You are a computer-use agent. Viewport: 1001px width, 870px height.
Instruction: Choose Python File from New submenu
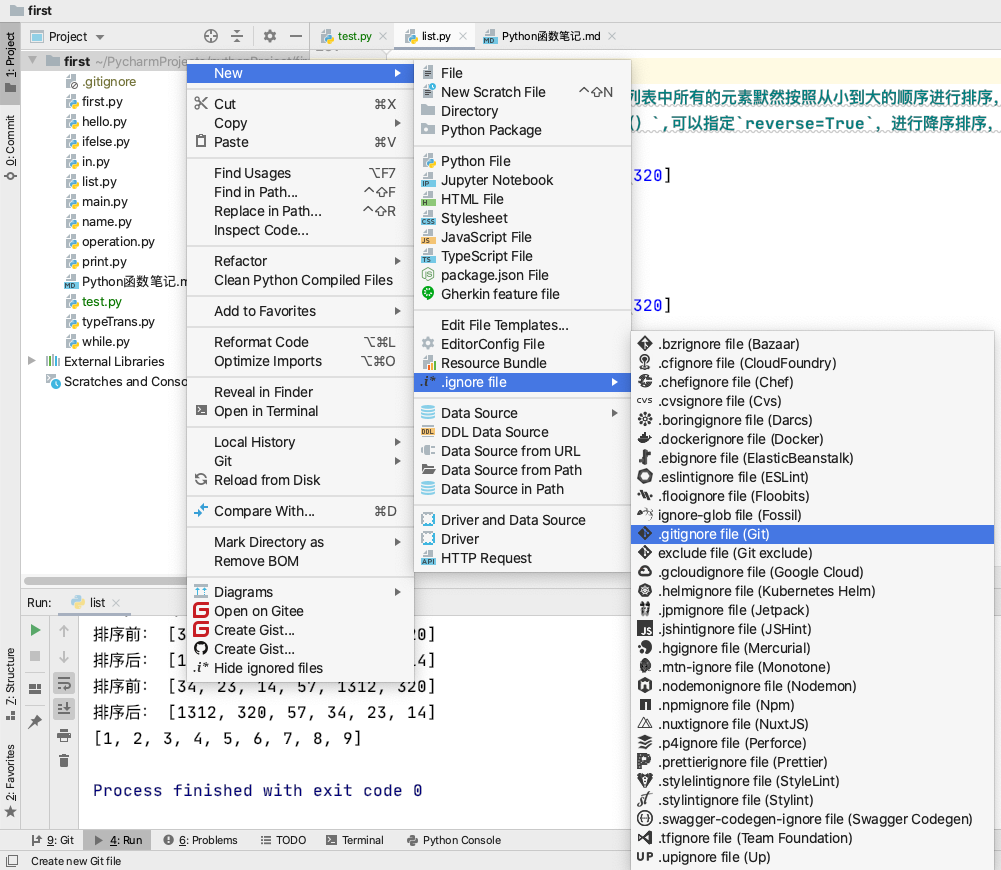pyautogui.click(x=522, y=161)
